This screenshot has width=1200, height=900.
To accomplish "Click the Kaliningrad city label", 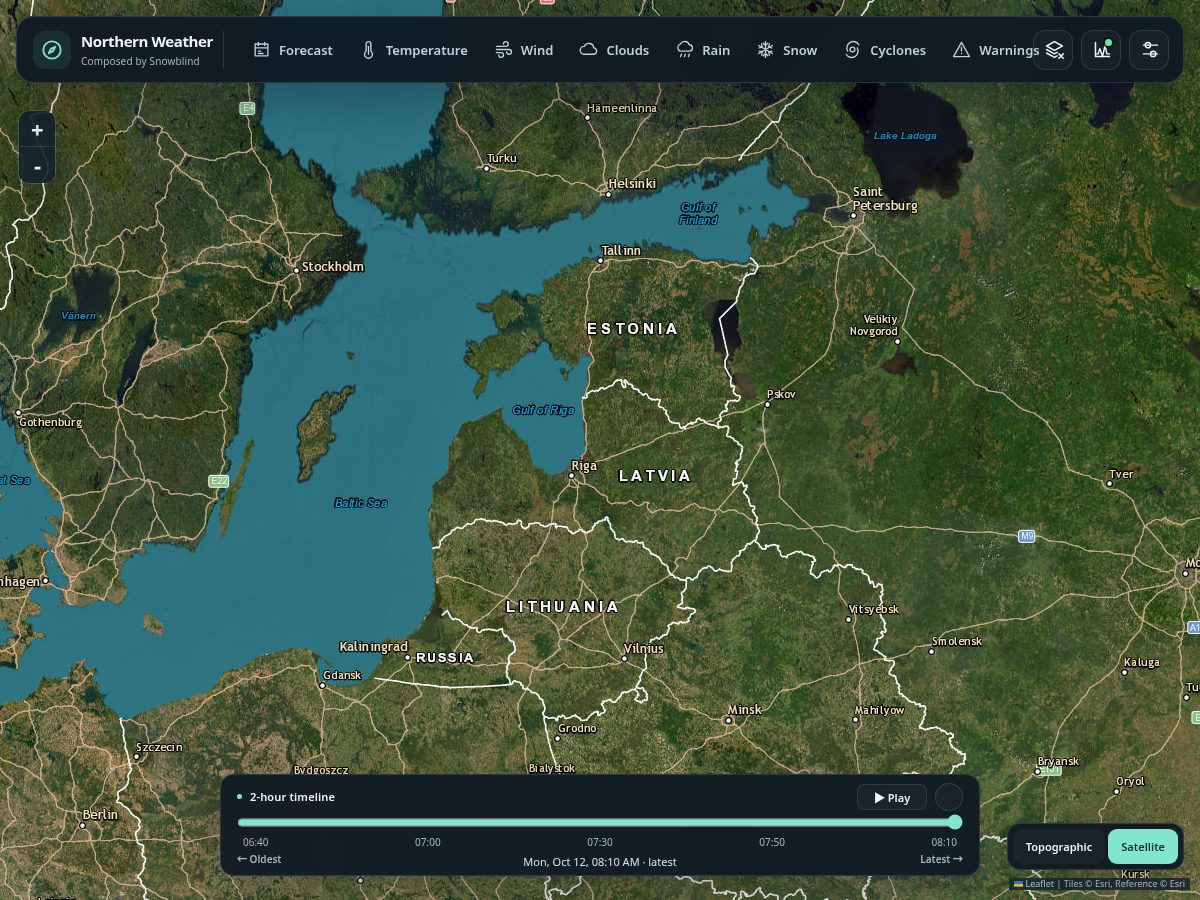I will point(374,646).
